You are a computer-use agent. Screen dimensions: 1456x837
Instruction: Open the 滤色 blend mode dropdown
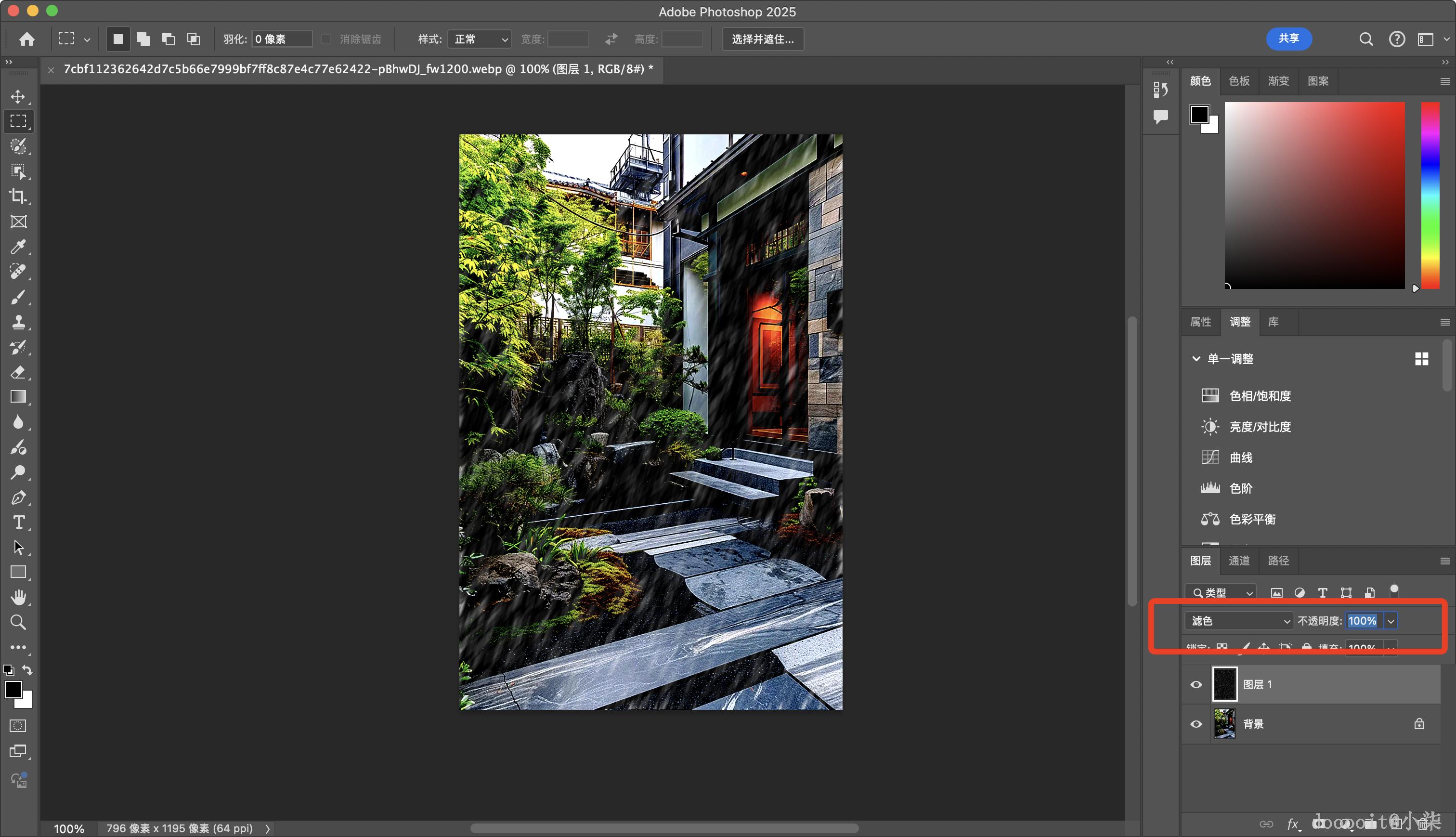[x=1238, y=621]
